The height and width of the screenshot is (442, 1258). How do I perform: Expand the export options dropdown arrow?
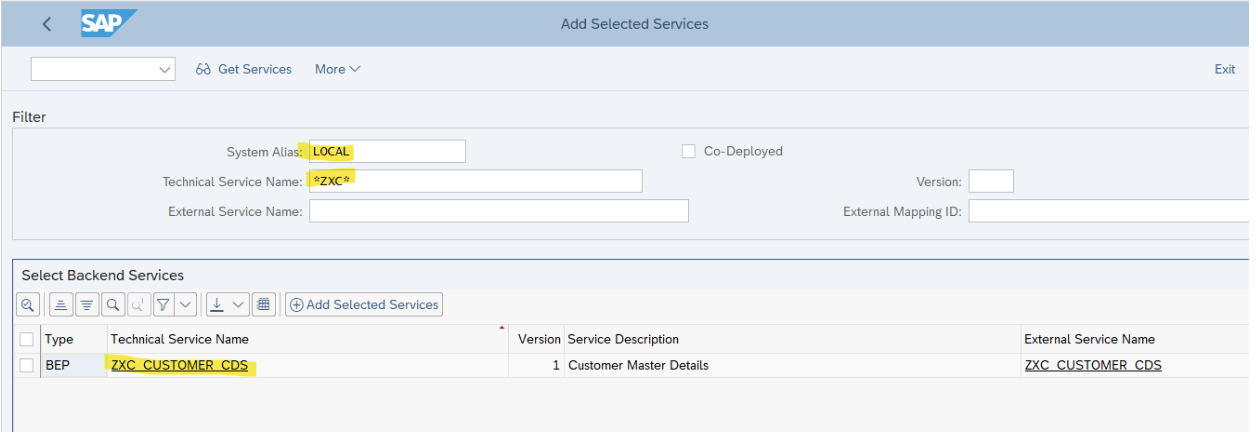click(239, 305)
